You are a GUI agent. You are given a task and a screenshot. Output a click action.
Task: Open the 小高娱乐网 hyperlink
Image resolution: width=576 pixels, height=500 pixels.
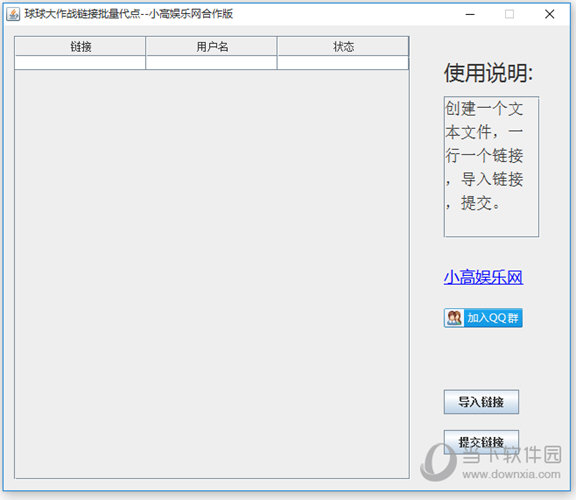point(483,277)
